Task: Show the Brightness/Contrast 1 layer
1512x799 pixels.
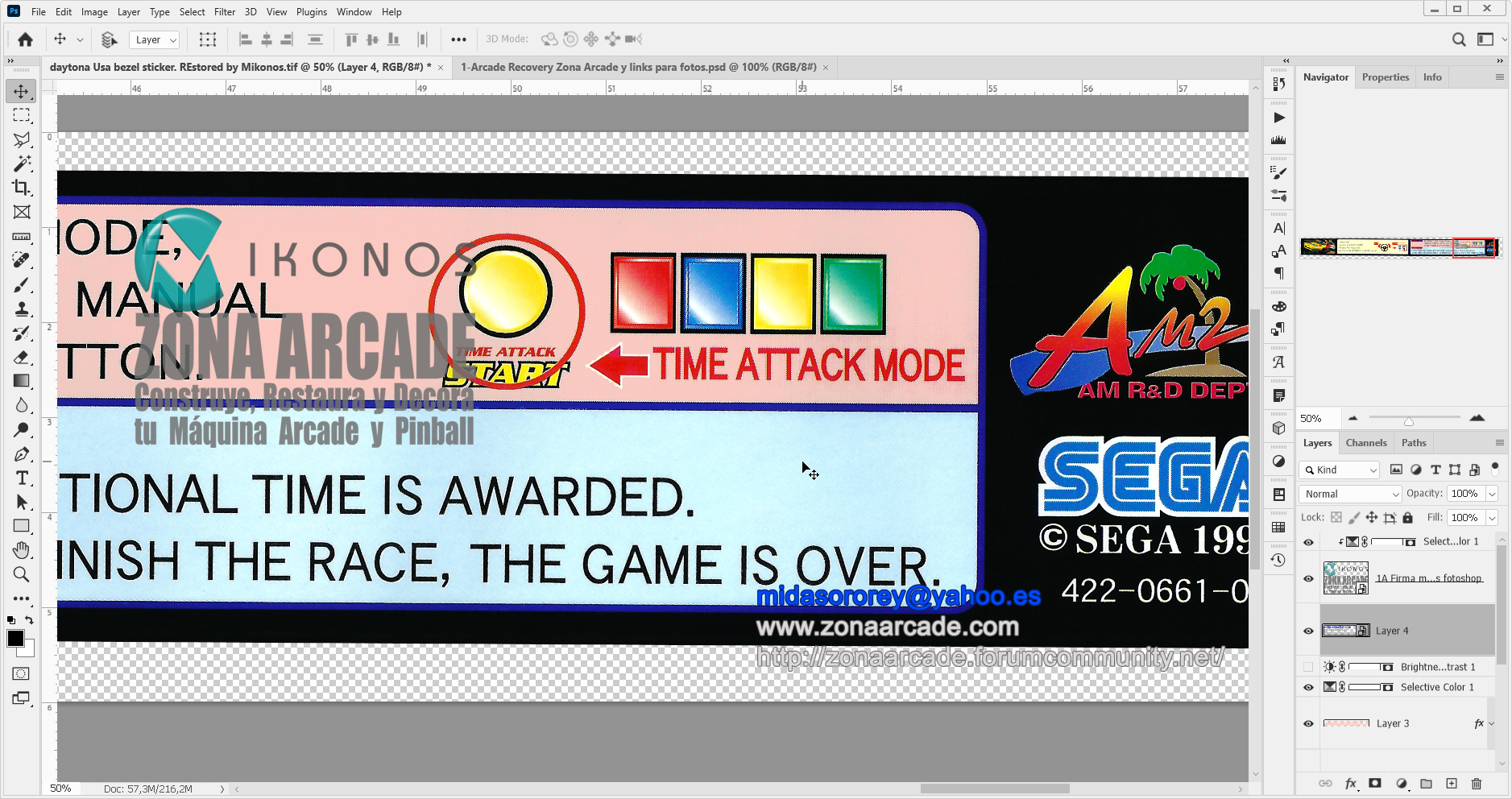Action: click(1308, 667)
